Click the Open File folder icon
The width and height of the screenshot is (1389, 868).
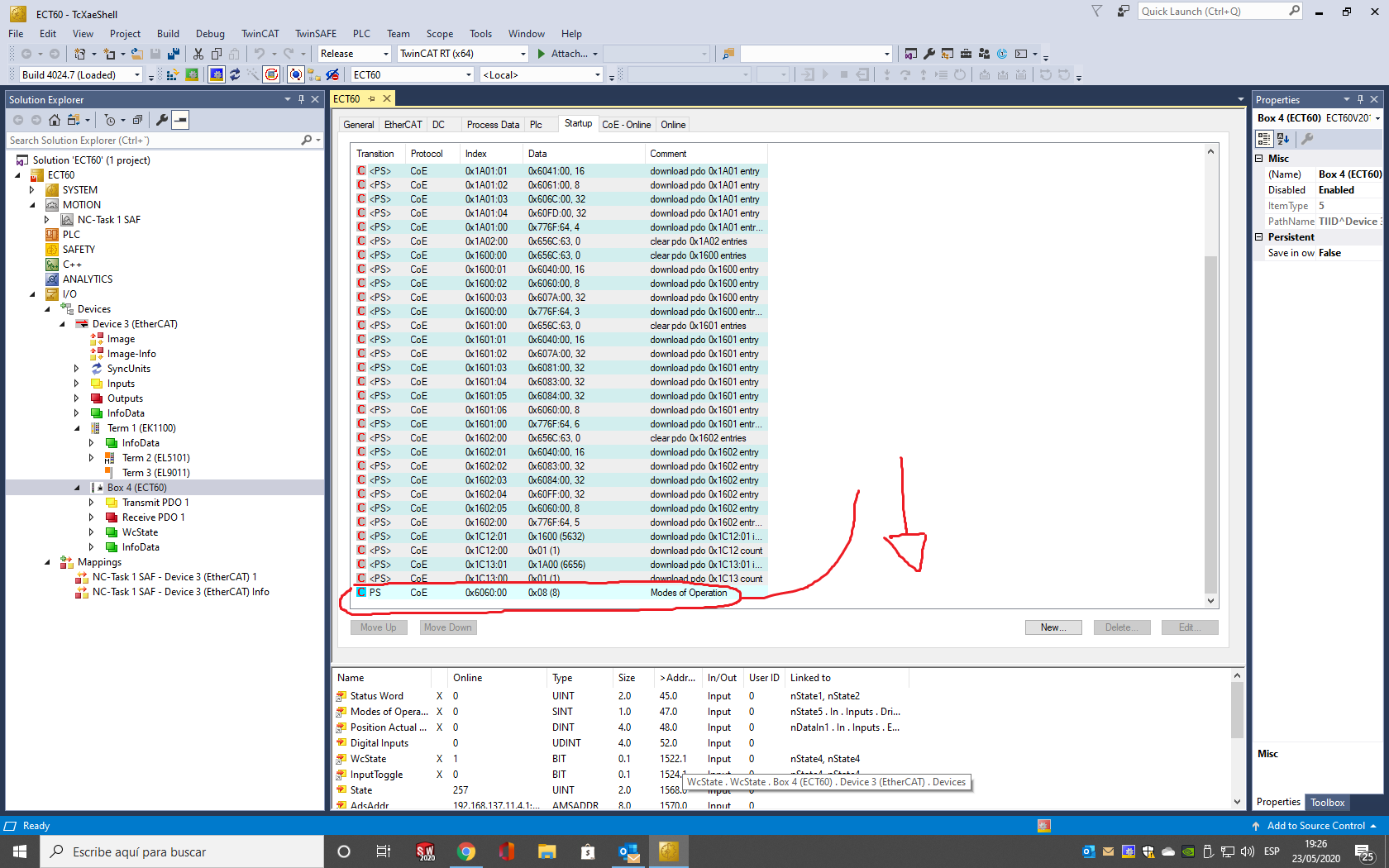click(137, 54)
